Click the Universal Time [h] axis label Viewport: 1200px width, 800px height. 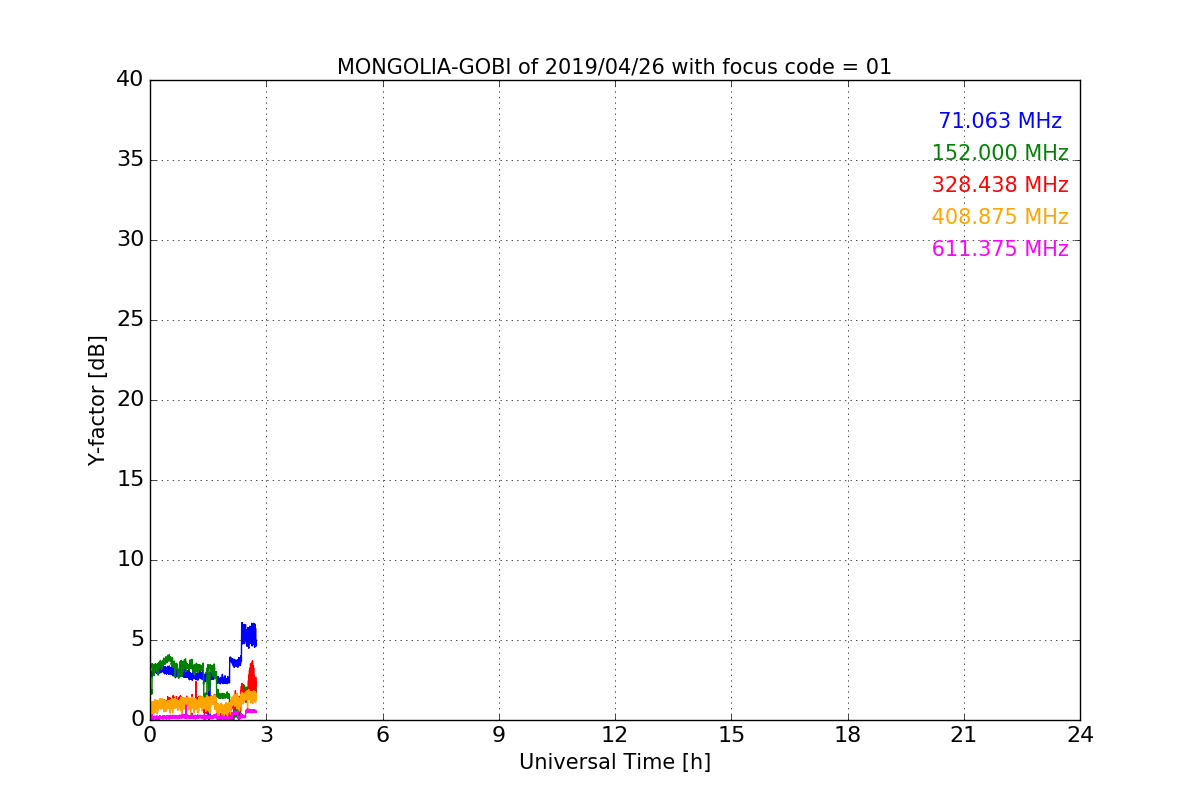(615, 762)
